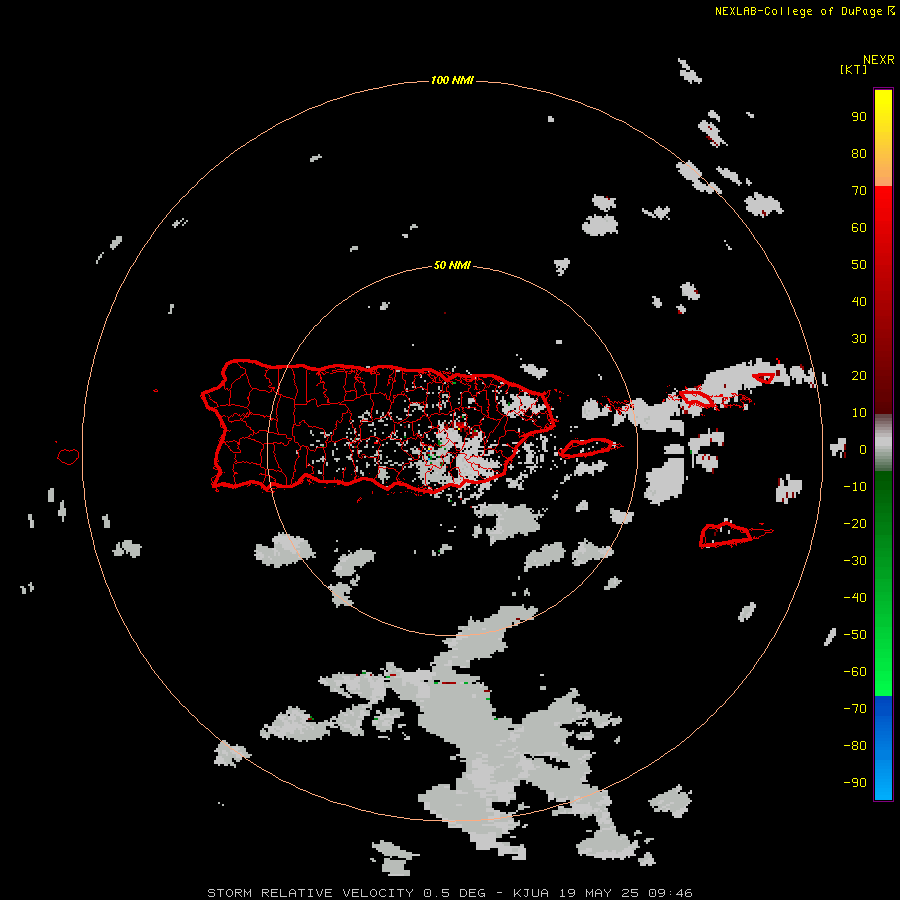Click the -80 value on the velocity scale
Viewport: 900px width, 900px height.
[x=855, y=746]
